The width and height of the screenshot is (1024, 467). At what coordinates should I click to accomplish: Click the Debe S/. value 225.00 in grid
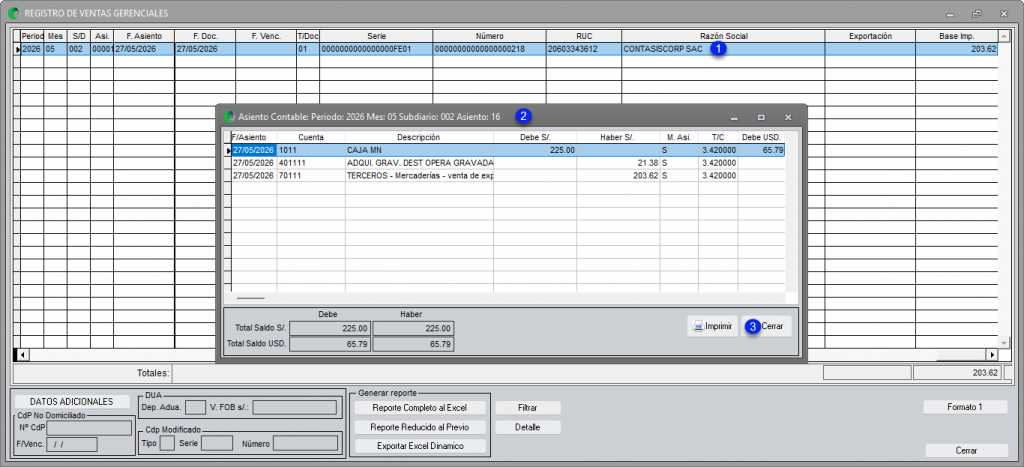click(535, 150)
